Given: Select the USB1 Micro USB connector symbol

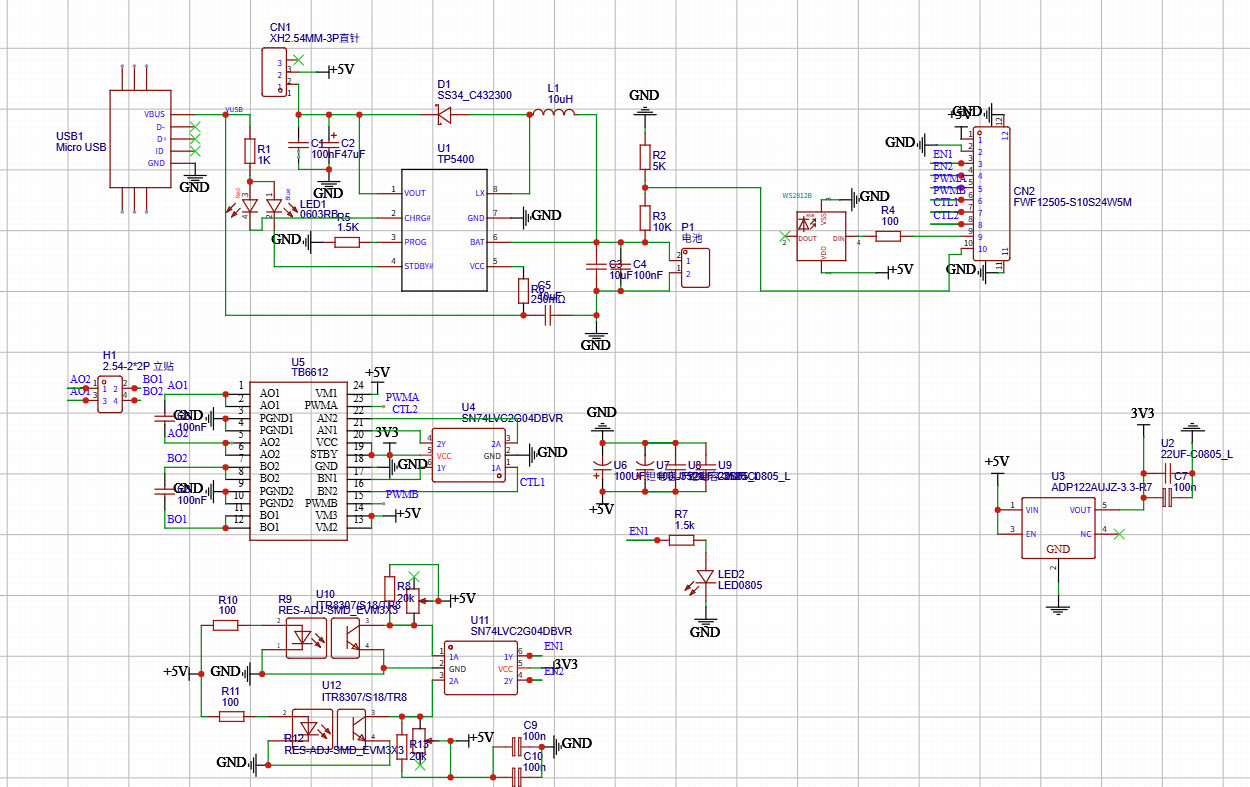Looking at the screenshot, I should tap(140, 139).
